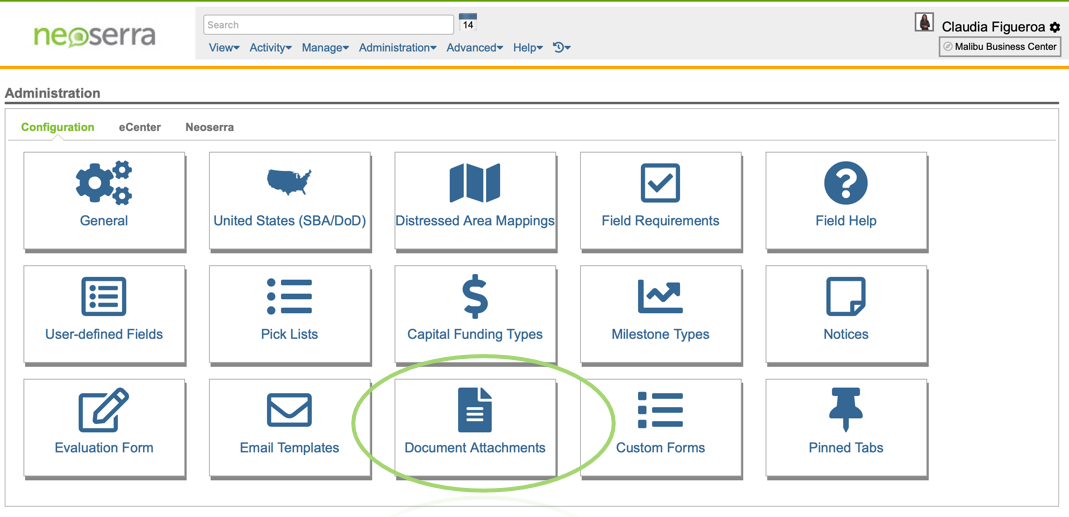Open Milestone Types chart icon
1069x517 pixels.
coord(660,297)
